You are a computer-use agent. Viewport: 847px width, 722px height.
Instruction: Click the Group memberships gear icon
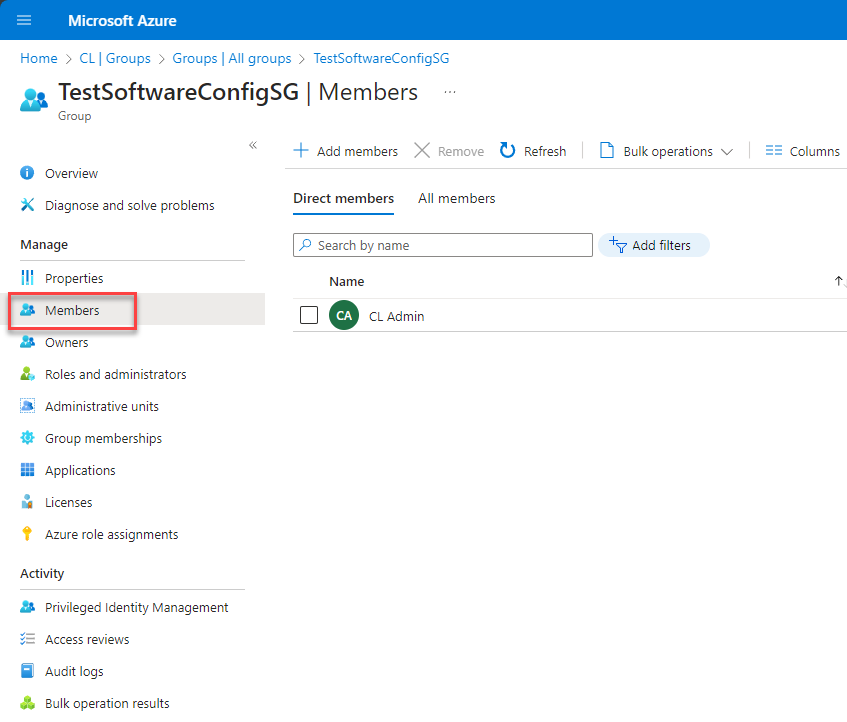[27, 437]
